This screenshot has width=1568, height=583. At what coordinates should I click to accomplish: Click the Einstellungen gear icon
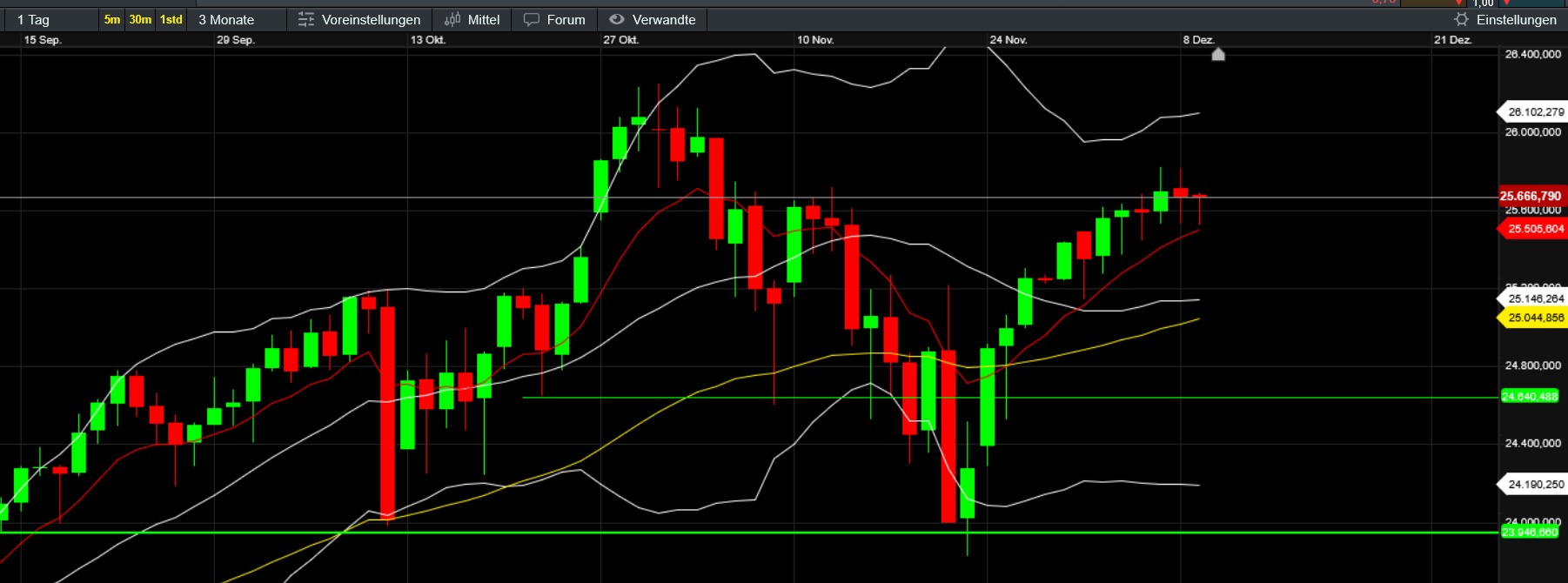tap(1461, 19)
